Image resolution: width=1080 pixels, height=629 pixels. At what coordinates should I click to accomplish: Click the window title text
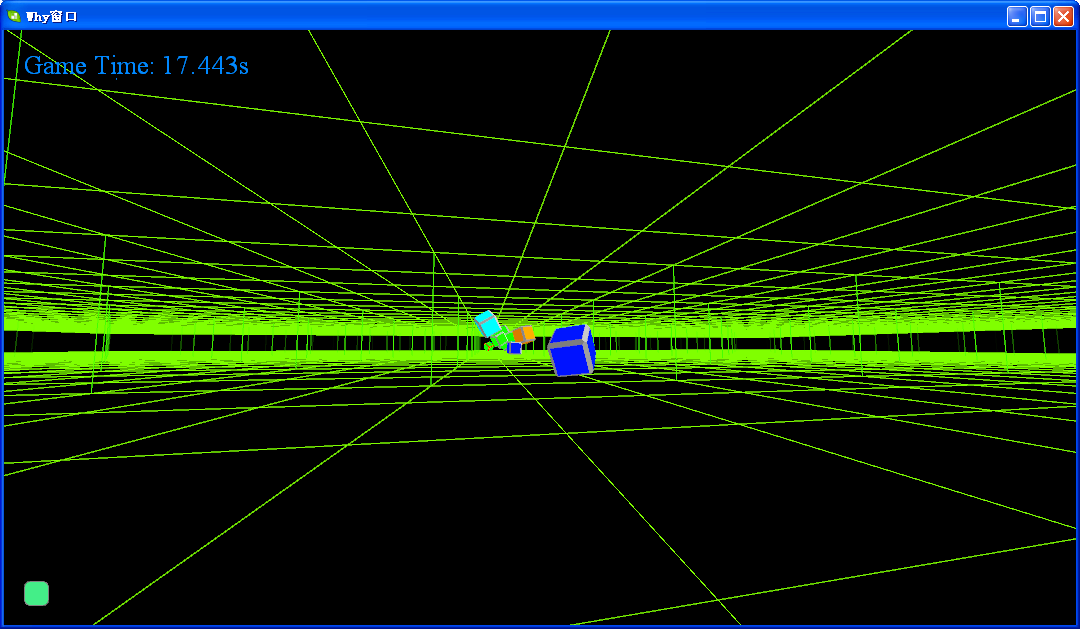[x=52, y=17]
